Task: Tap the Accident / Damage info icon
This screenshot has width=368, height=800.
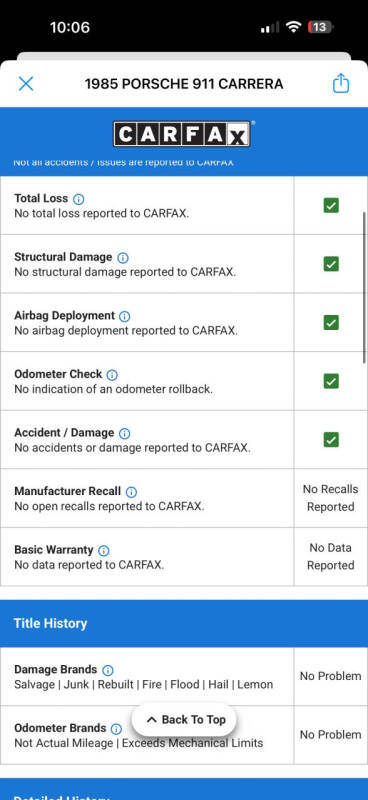Action: pyautogui.click(x=124, y=434)
